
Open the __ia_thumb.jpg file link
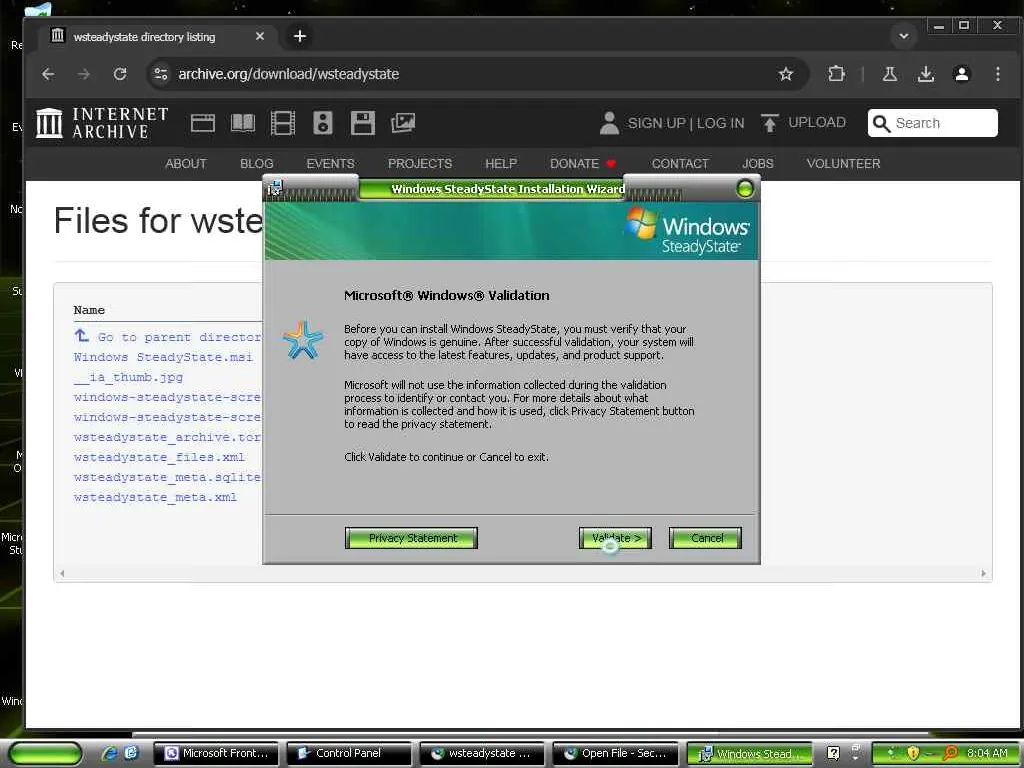tap(129, 377)
